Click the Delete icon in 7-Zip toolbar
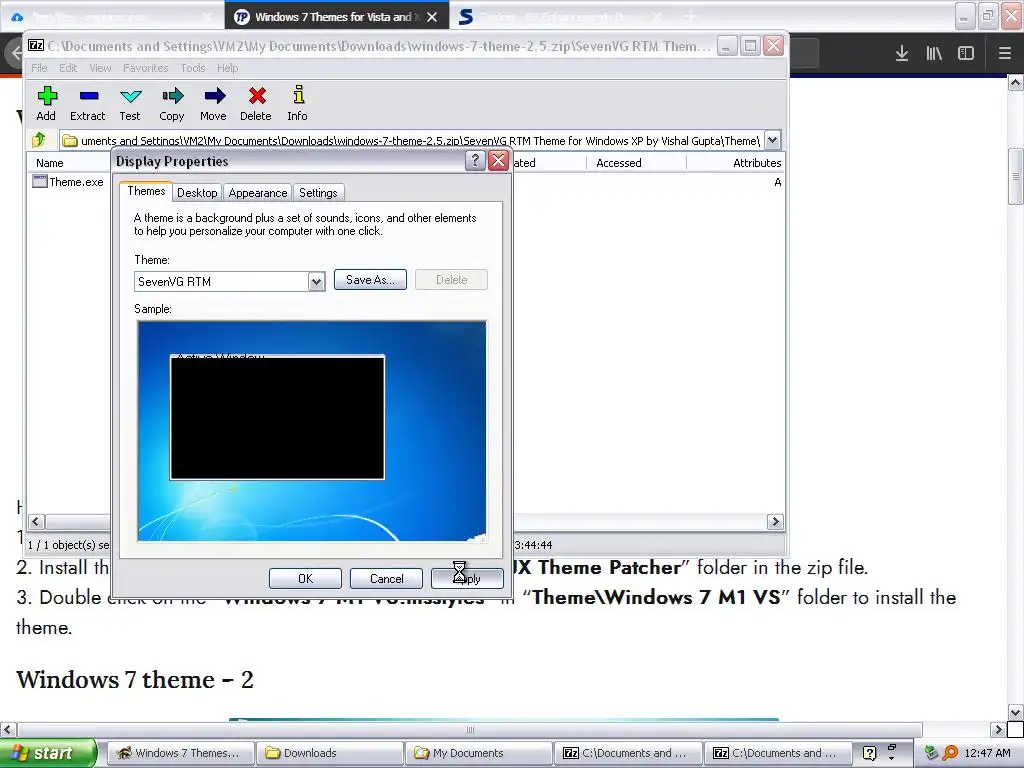 257,97
